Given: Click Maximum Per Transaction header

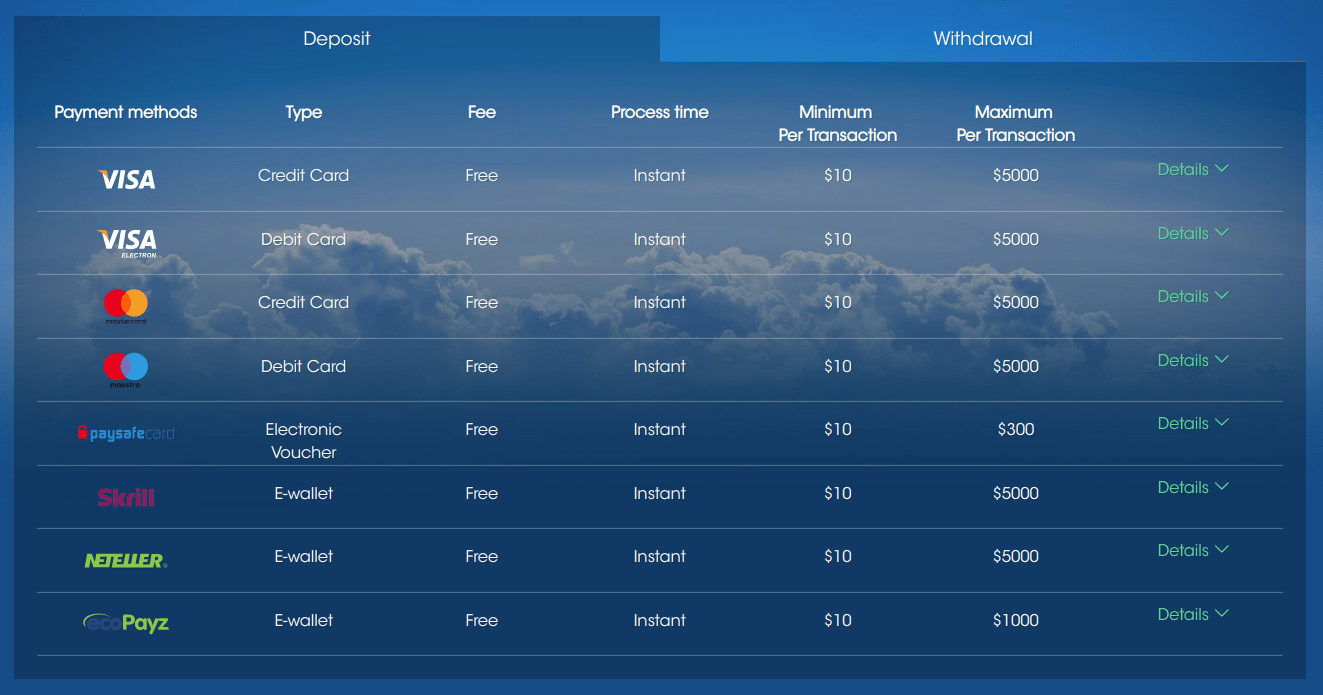Looking at the screenshot, I should point(1016,123).
